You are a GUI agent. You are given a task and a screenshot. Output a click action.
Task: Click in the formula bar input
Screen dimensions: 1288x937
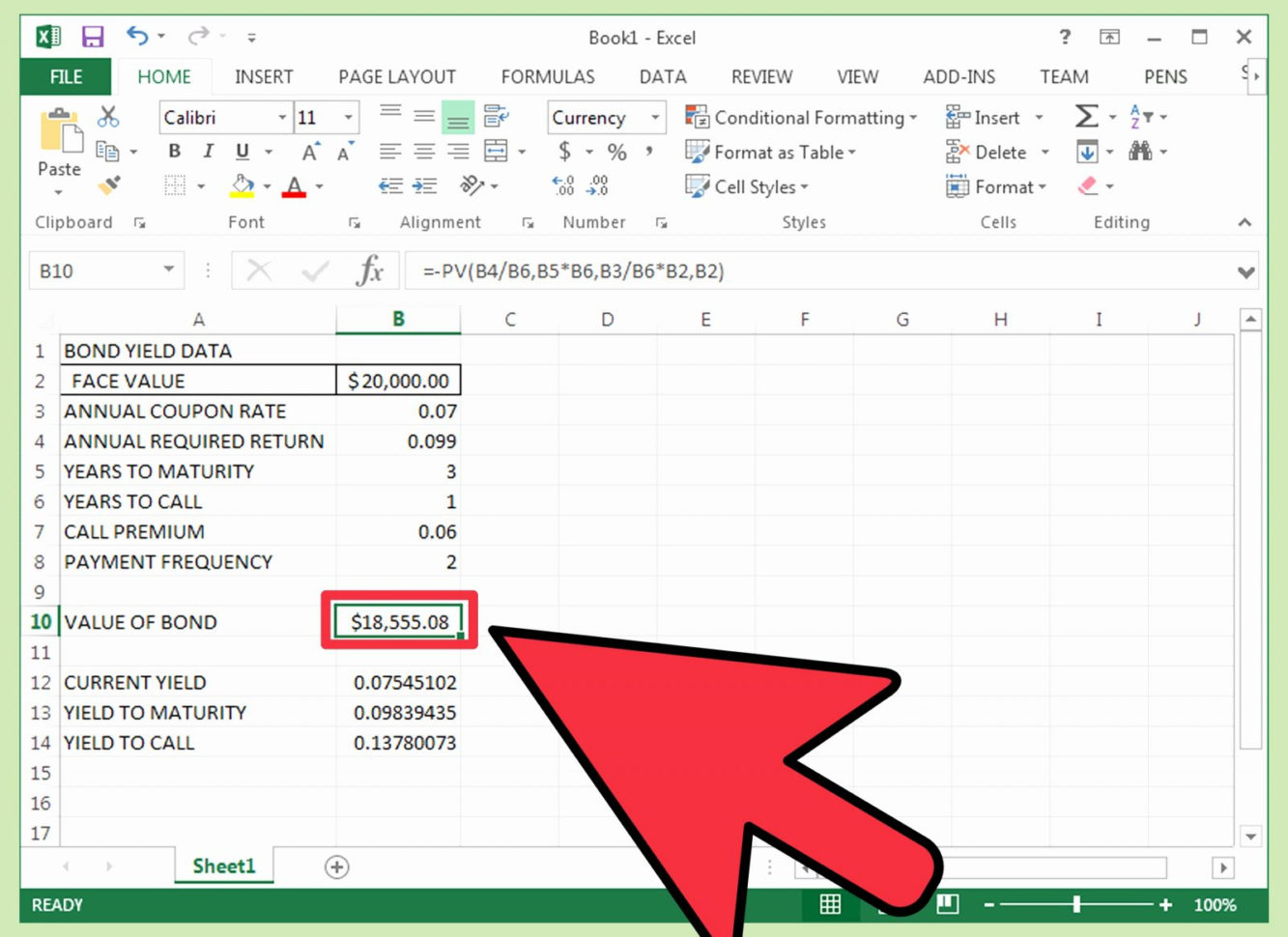(x=819, y=271)
